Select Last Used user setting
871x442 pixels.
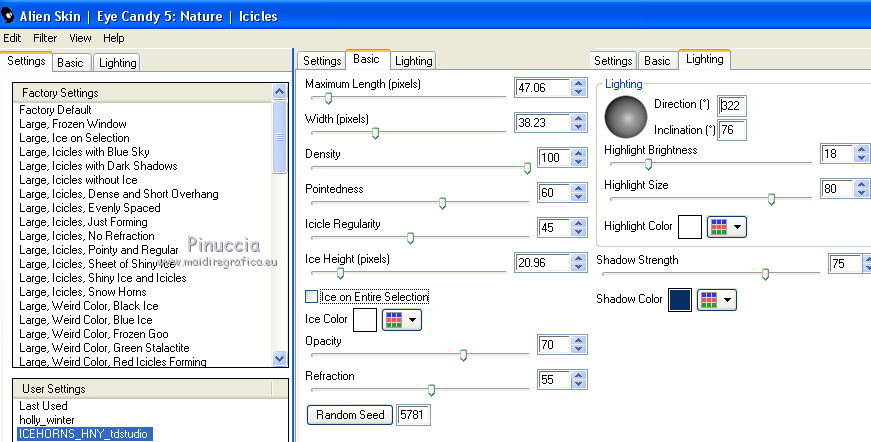pyautogui.click(x=43, y=406)
